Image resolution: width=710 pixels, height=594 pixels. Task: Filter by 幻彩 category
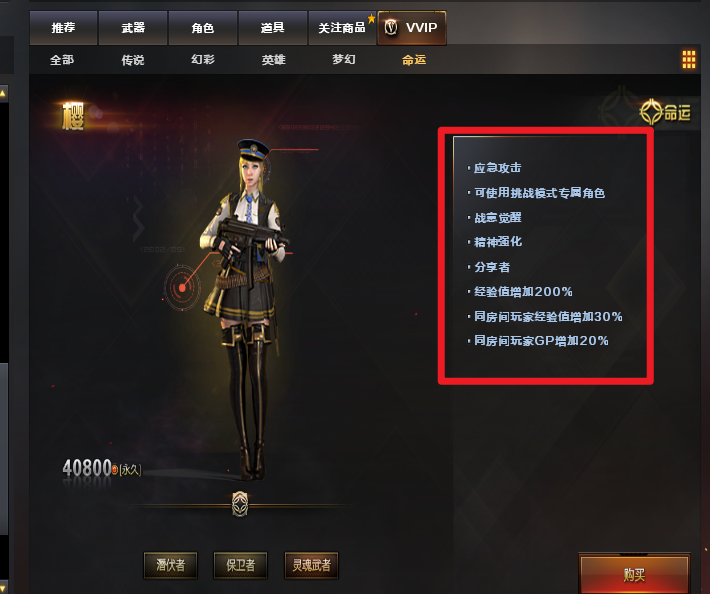tap(203, 59)
